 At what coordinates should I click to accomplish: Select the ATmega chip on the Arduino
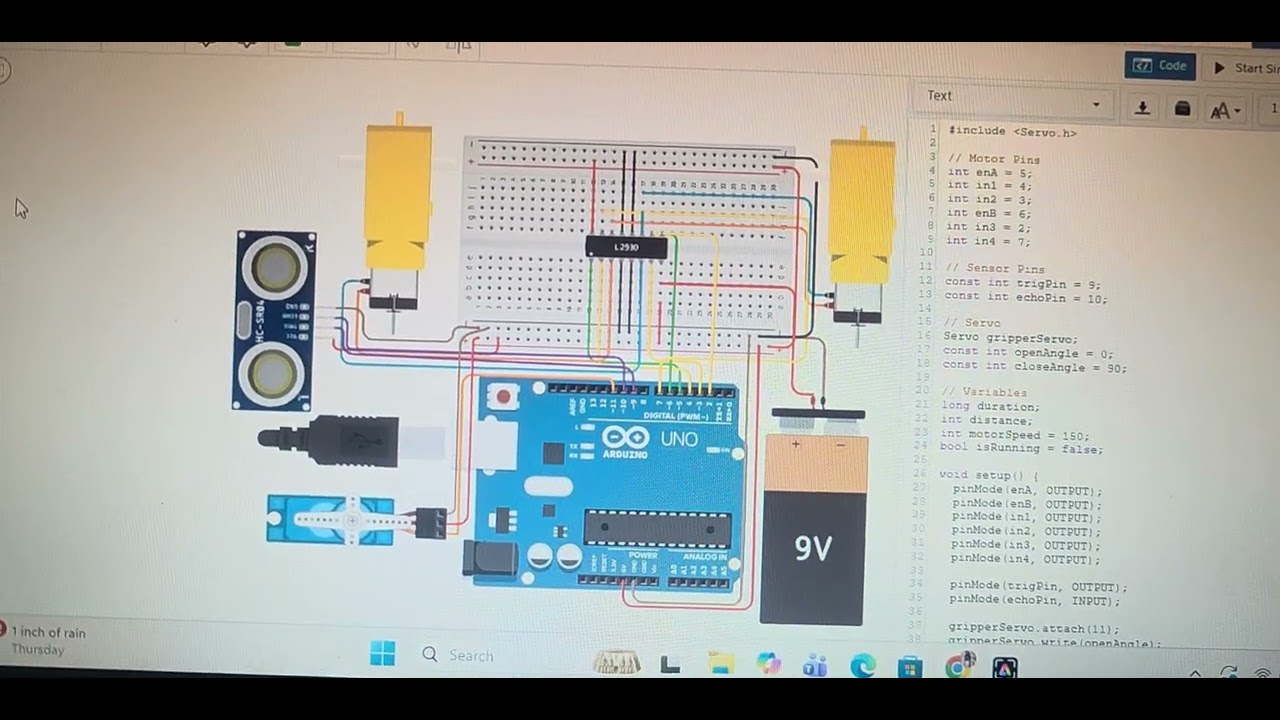point(657,529)
